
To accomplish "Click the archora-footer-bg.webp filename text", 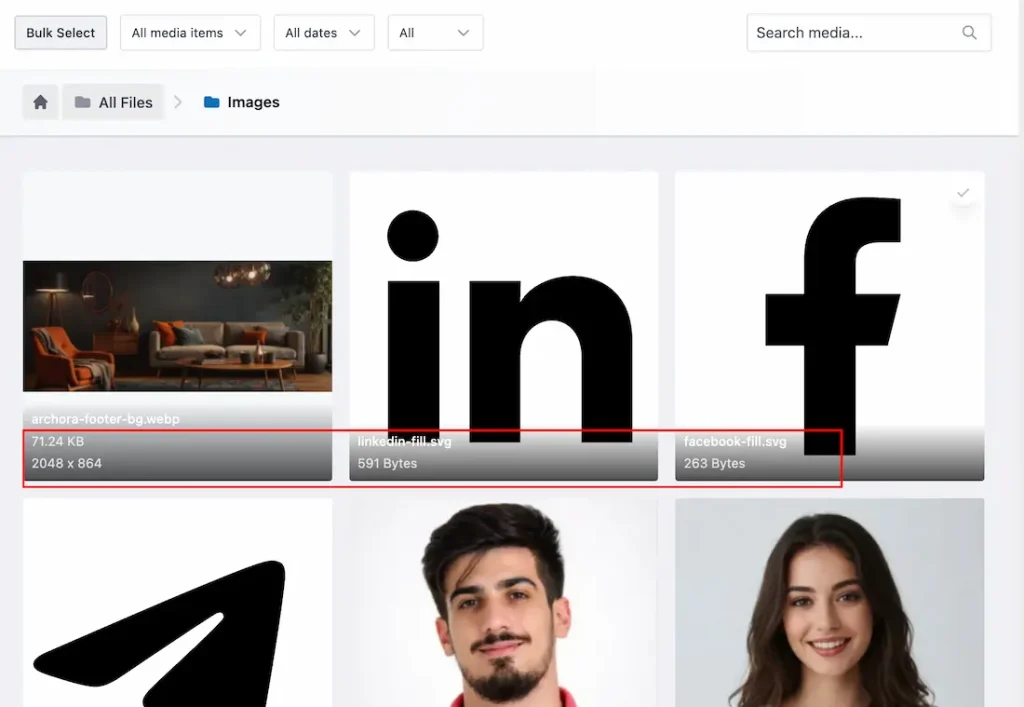I will (x=105, y=419).
